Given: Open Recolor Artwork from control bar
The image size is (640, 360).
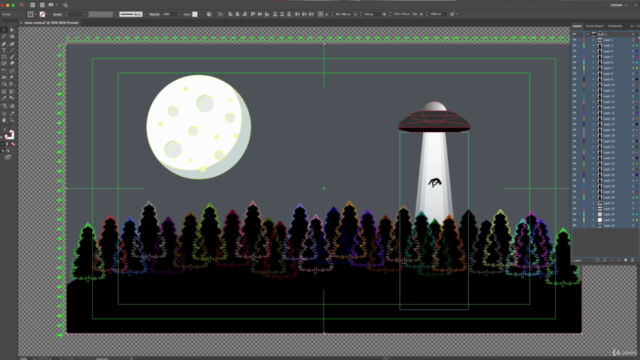Looking at the screenshot, I should [x=209, y=14].
